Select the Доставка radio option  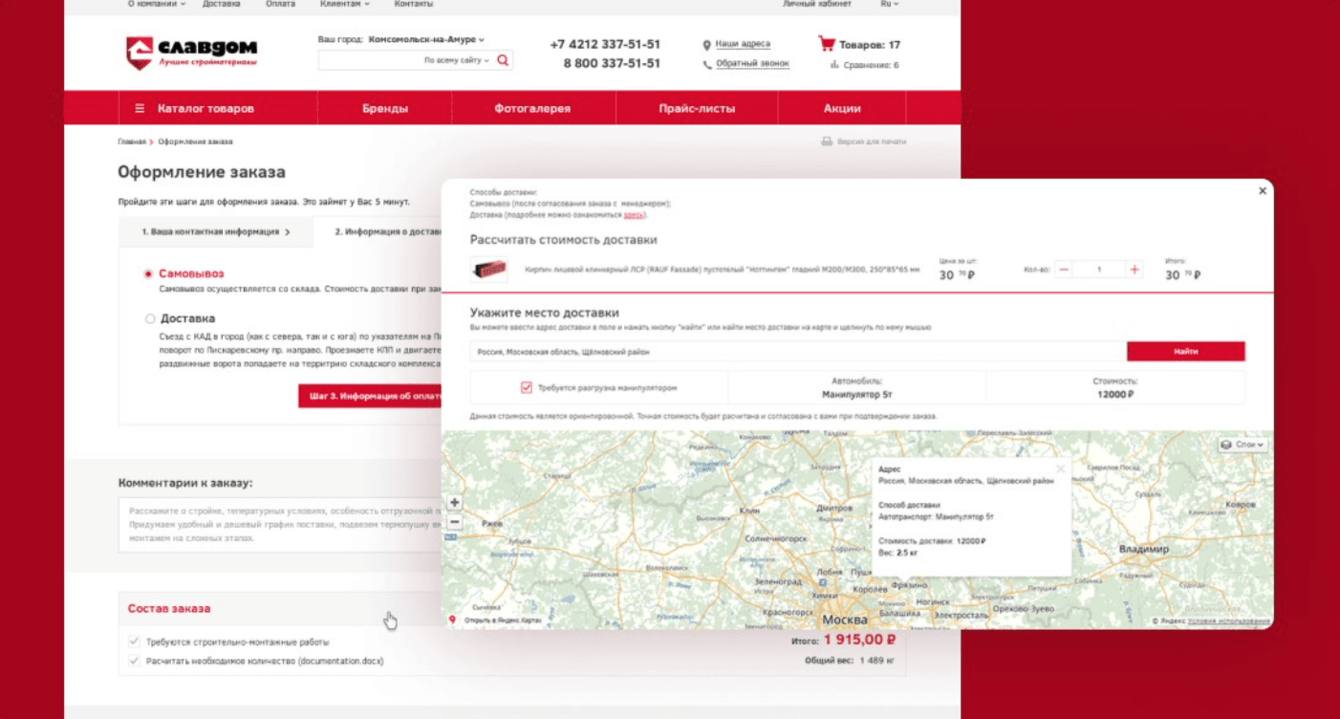click(150, 319)
